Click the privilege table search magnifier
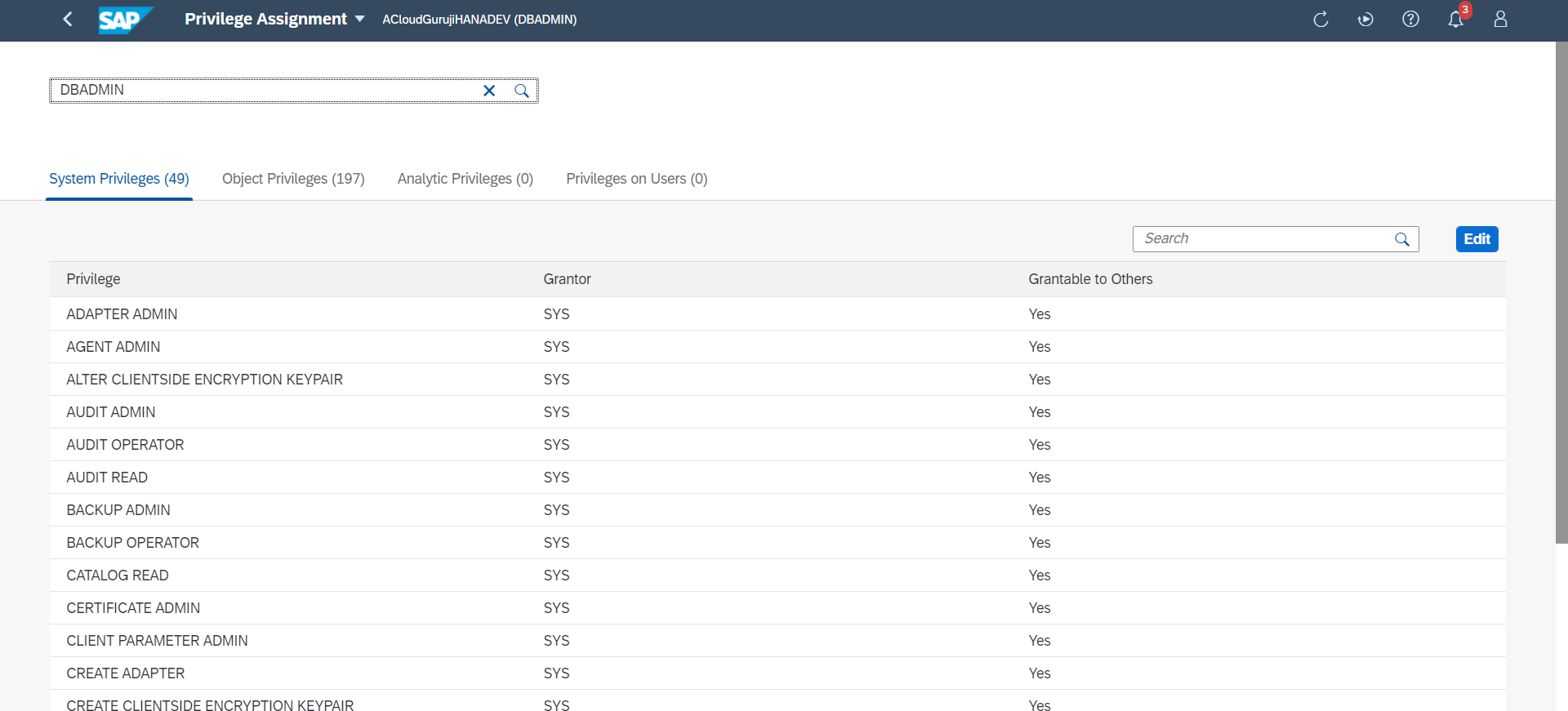Image resolution: width=1568 pixels, height=711 pixels. (x=1402, y=239)
